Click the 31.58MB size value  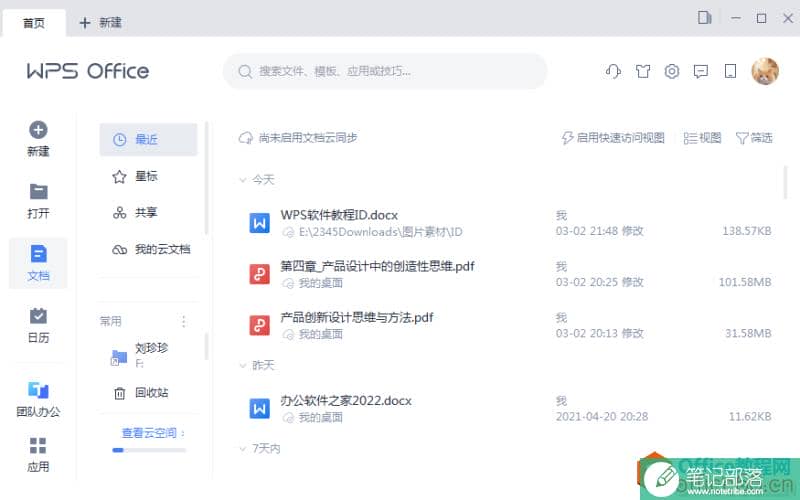point(748,333)
